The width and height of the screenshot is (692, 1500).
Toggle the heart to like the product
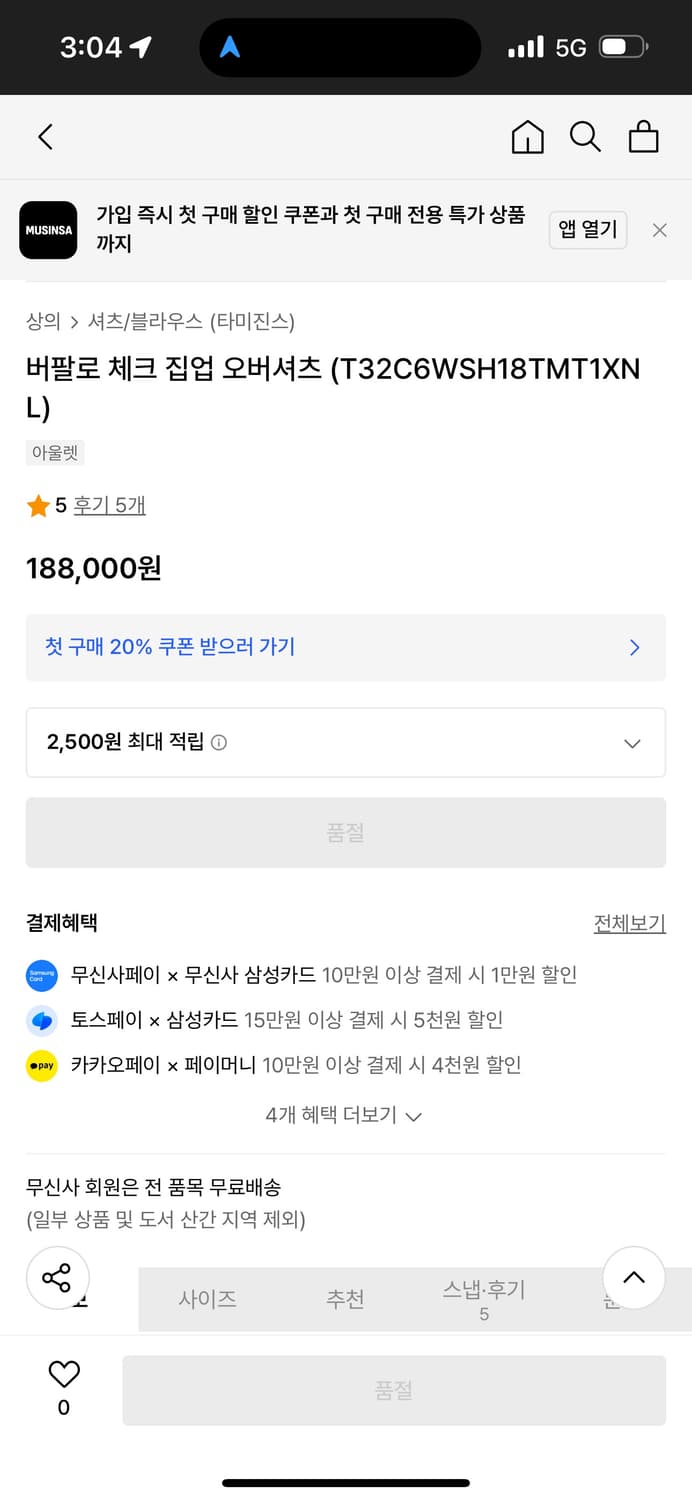point(62,1375)
